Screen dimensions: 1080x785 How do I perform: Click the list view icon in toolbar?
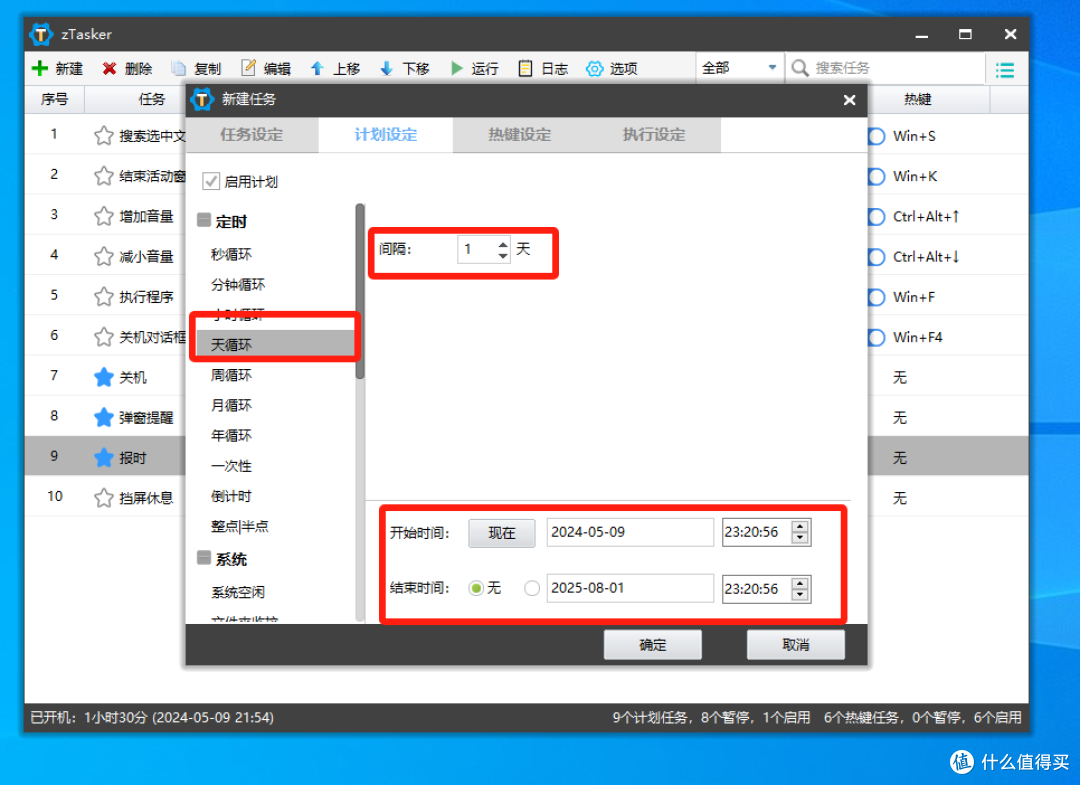pos(1005,70)
